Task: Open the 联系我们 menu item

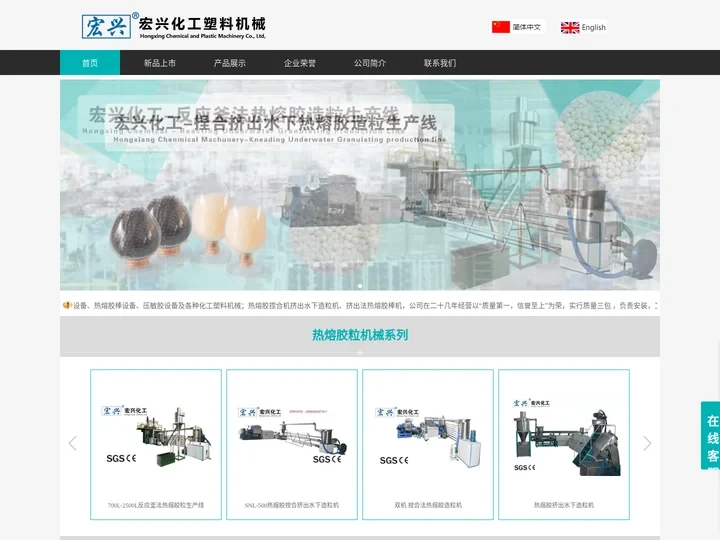Action: (440, 63)
